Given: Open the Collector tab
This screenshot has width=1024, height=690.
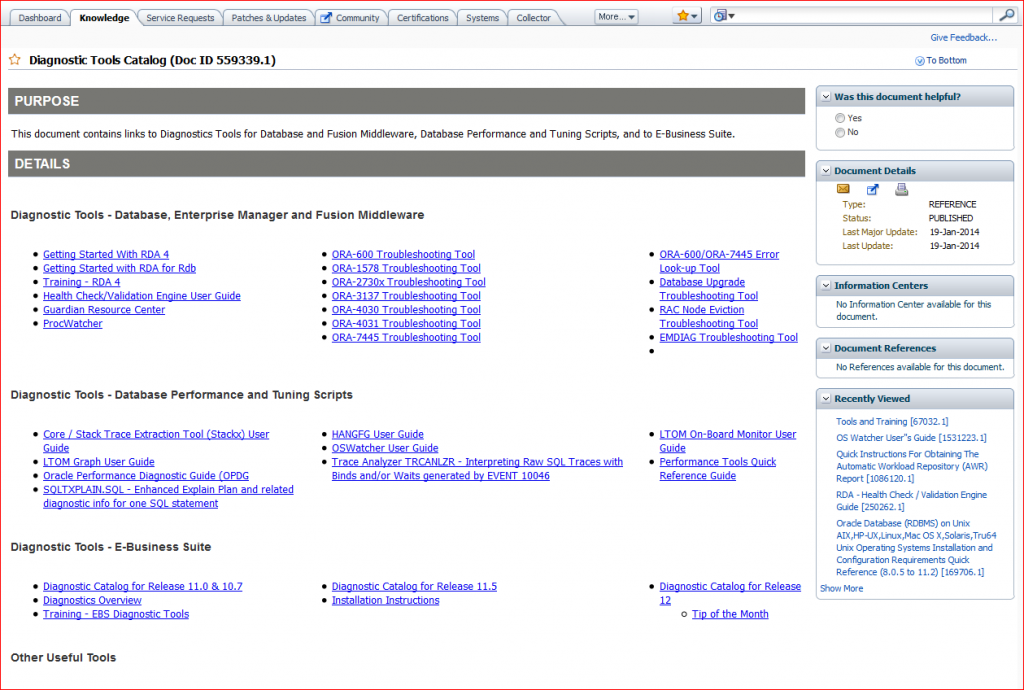Looking at the screenshot, I should pos(534,18).
